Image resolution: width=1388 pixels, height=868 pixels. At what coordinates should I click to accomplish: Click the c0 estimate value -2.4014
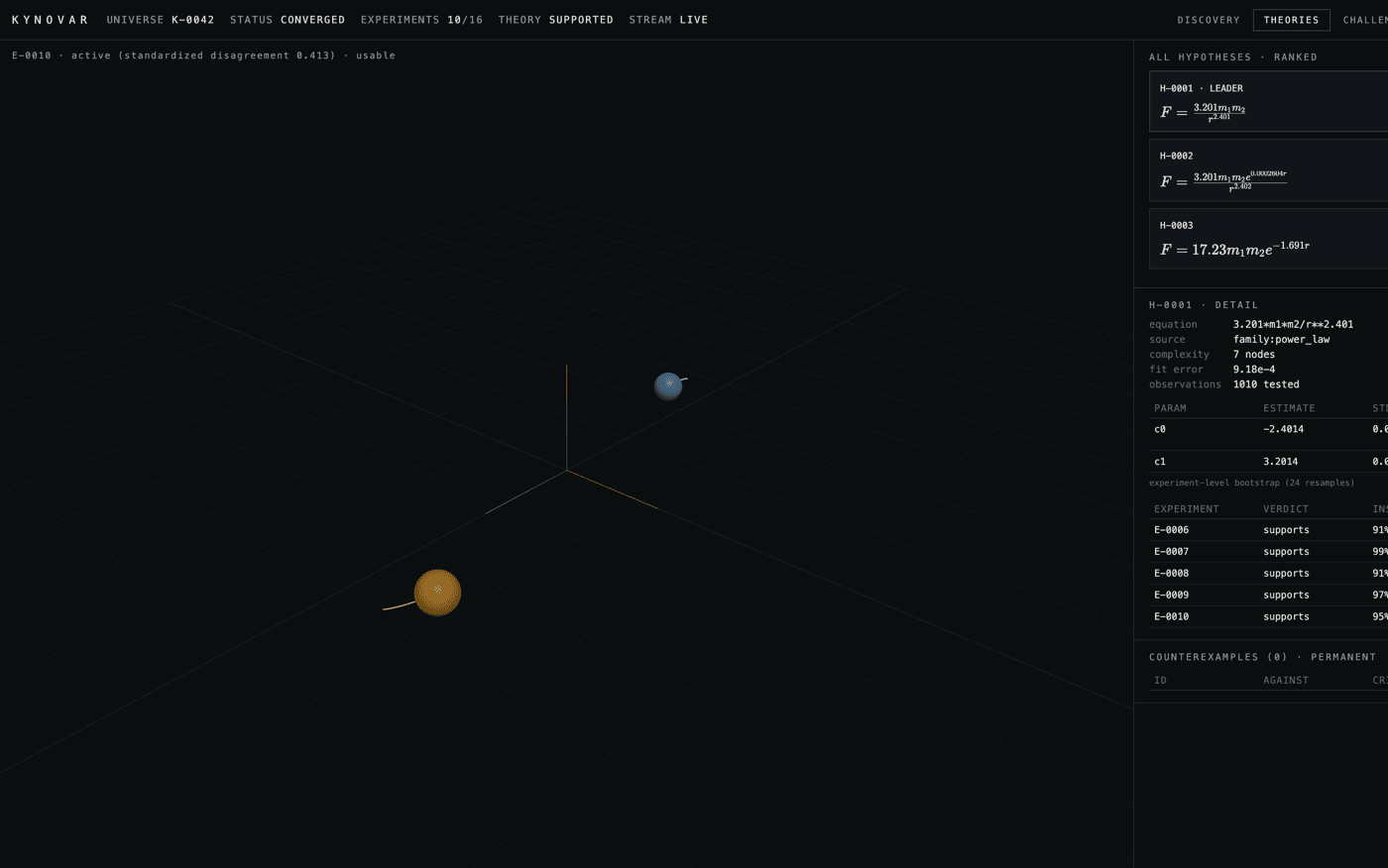point(1283,429)
